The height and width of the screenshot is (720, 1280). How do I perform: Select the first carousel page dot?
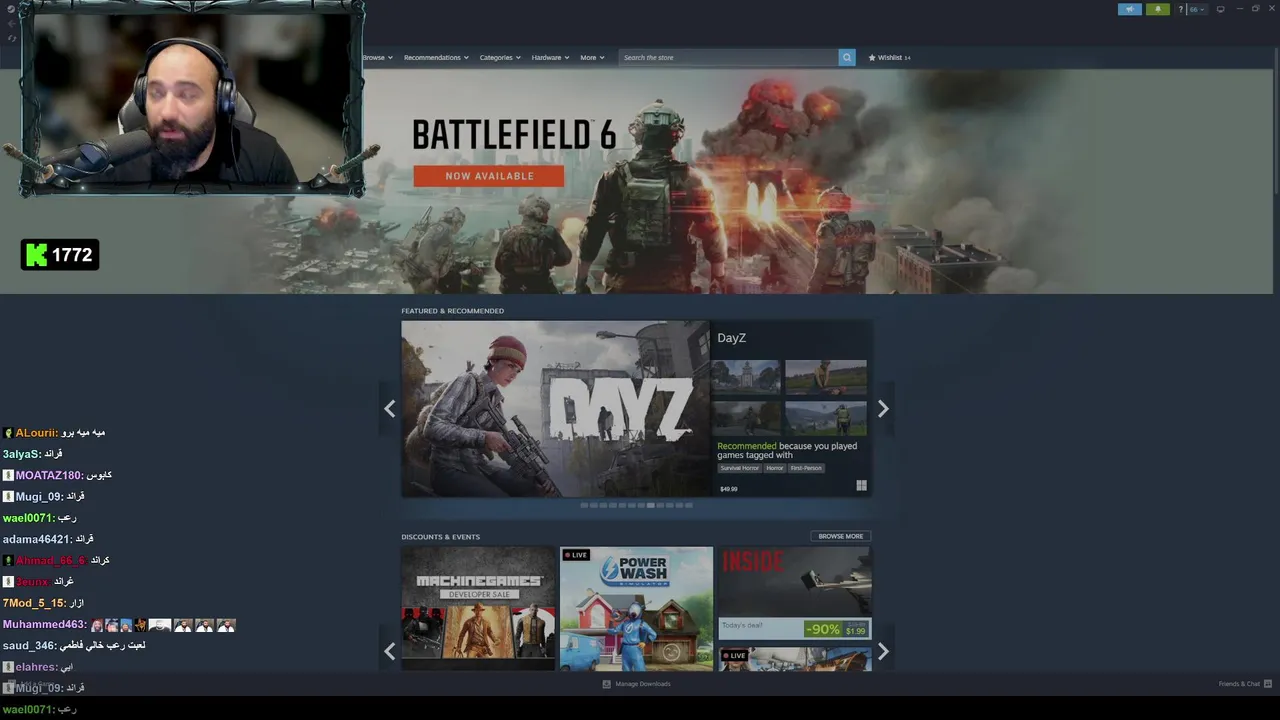pyautogui.click(x=584, y=505)
